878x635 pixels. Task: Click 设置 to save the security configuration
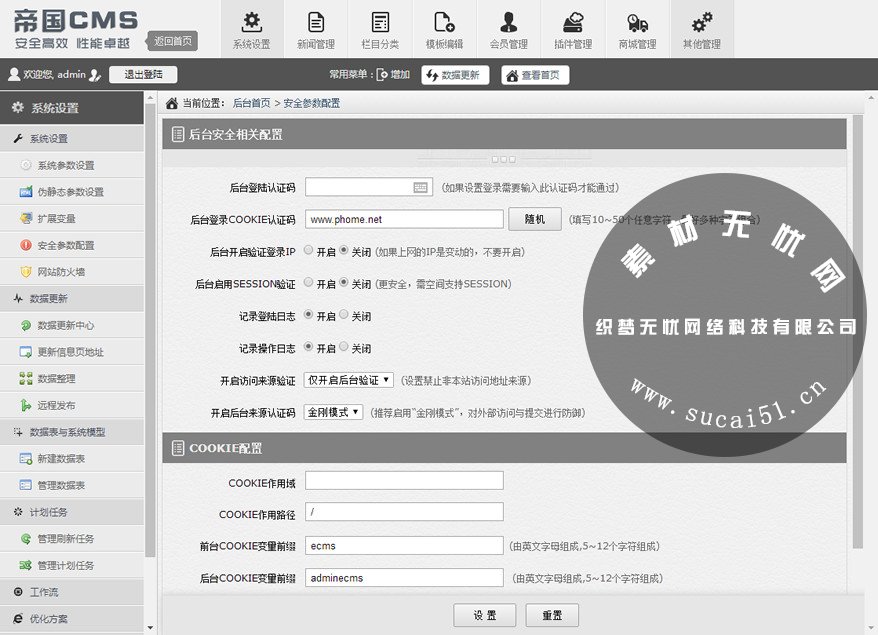[x=484, y=615]
